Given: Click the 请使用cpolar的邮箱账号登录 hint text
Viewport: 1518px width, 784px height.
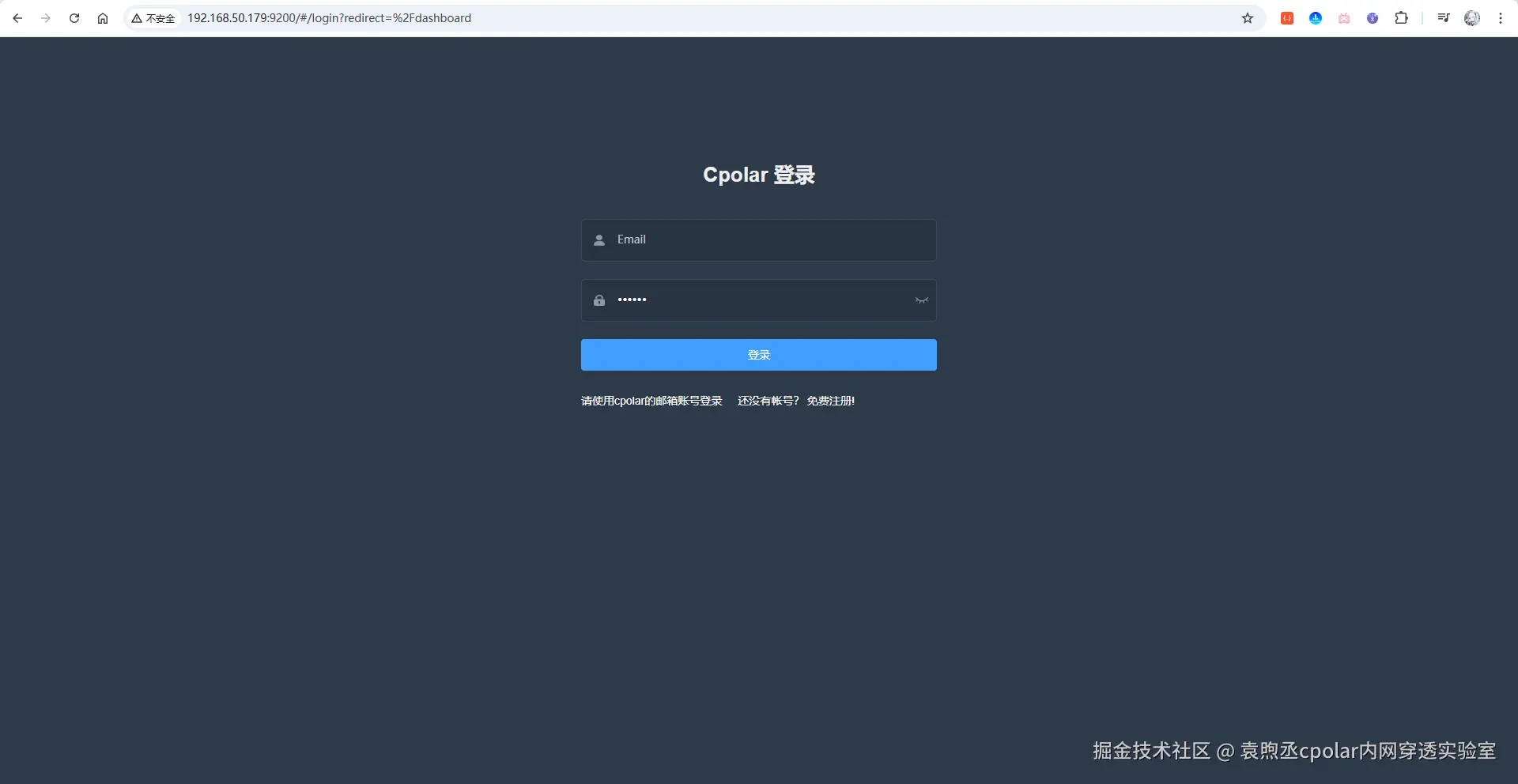Looking at the screenshot, I should (651, 401).
